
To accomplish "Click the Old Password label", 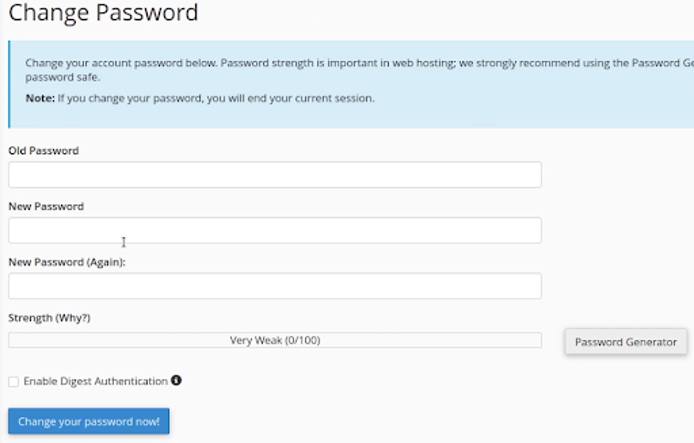I will point(43,151).
